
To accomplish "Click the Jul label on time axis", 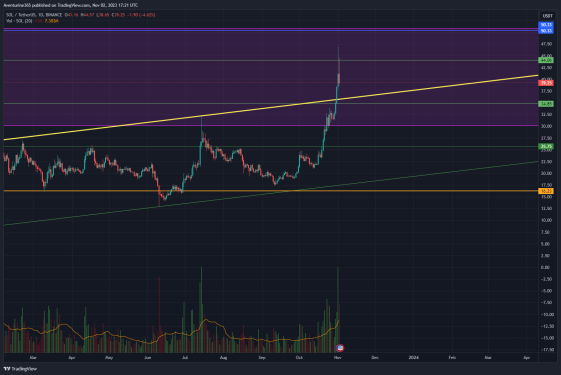I will (185, 357).
